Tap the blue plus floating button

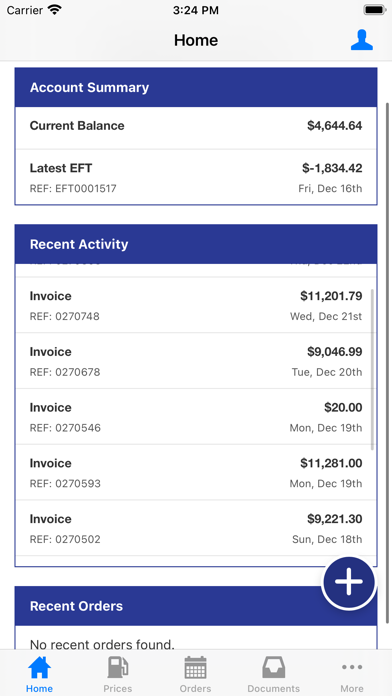point(349,583)
